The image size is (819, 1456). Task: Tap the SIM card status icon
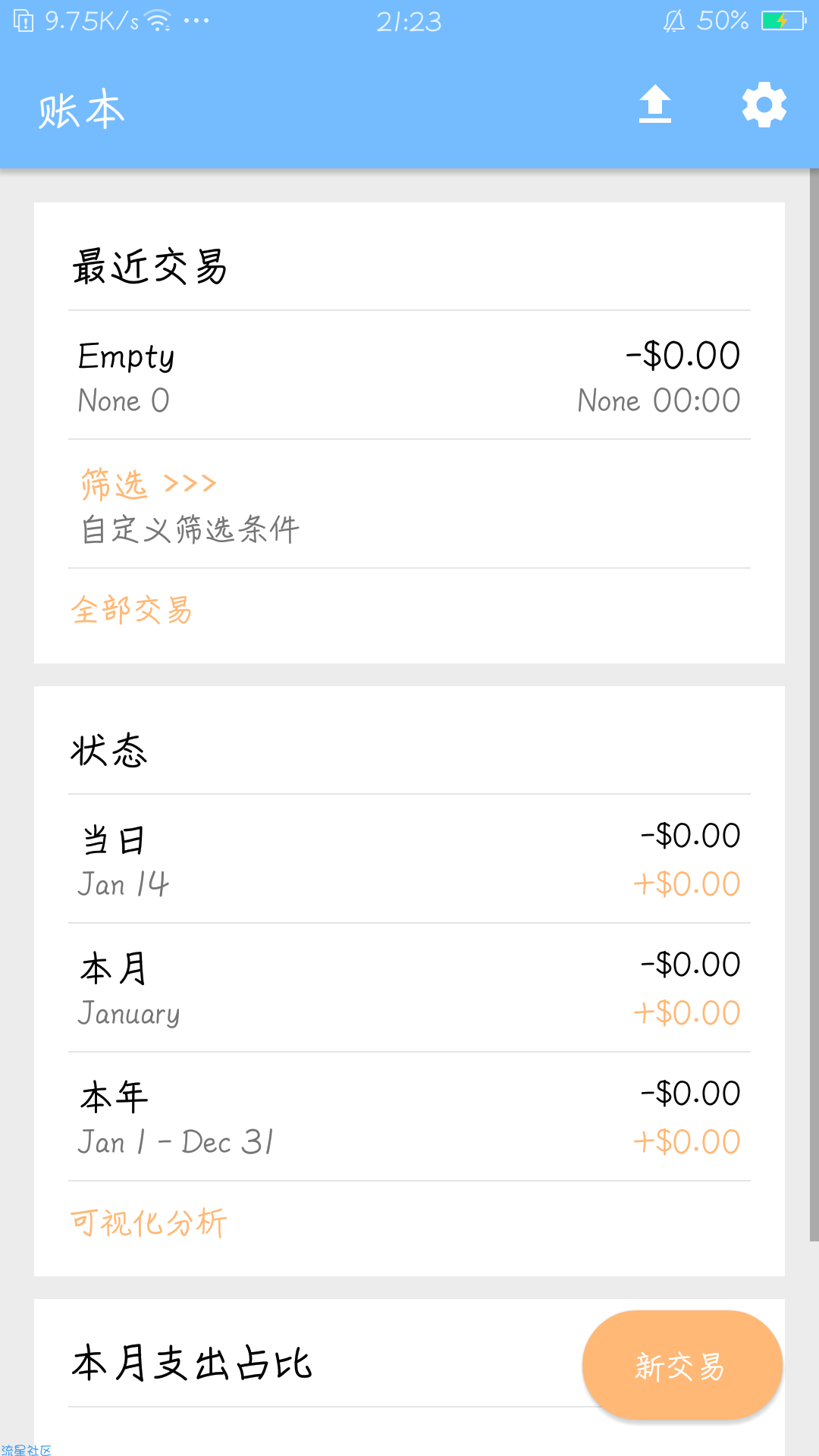pos(24,21)
